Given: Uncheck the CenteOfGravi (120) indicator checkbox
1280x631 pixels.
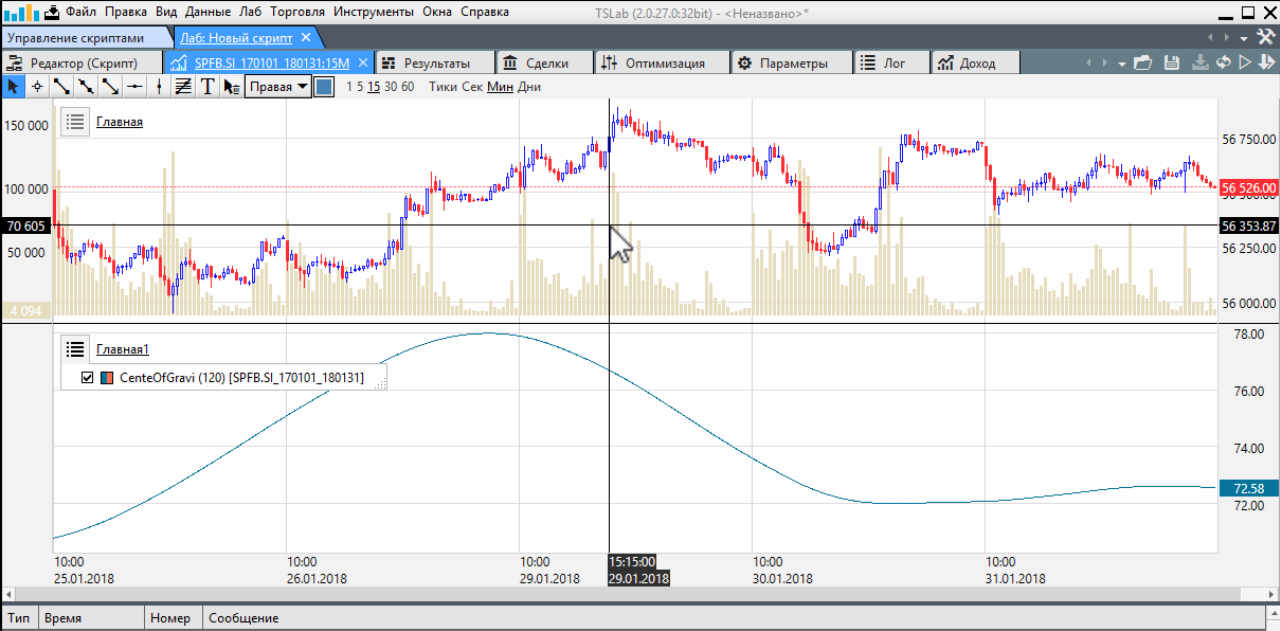Looking at the screenshot, I should click(87, 378).
